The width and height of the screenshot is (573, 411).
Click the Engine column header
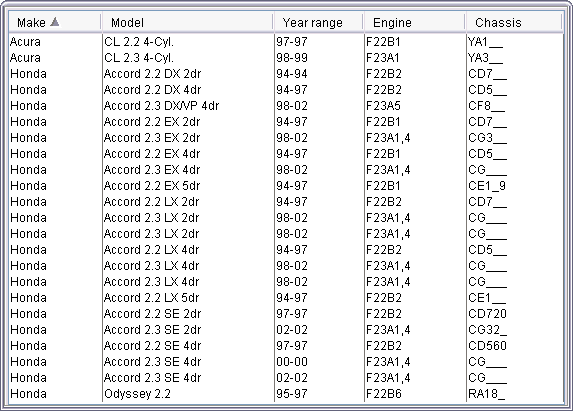pos(414,23)
